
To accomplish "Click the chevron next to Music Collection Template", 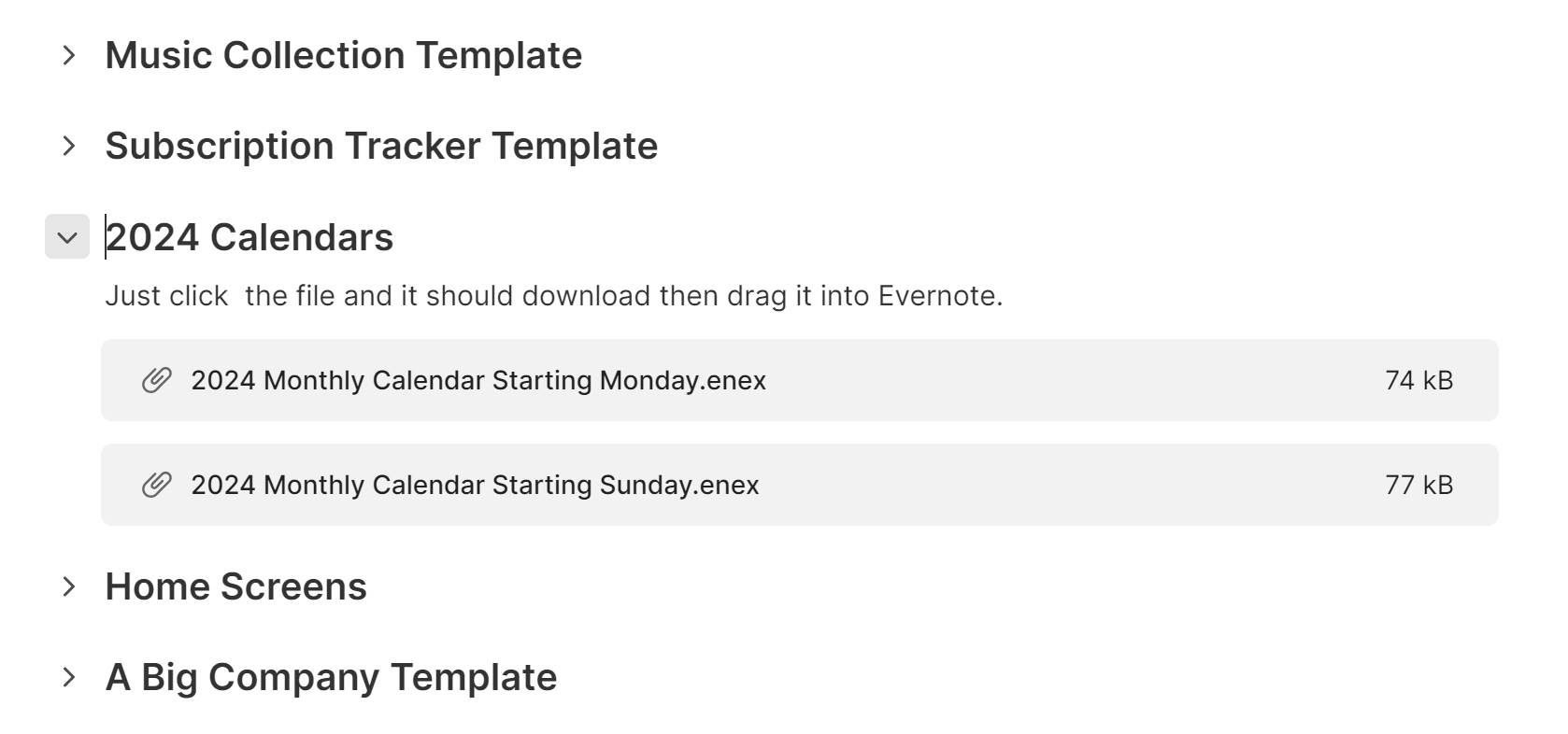I will [69, 56].
